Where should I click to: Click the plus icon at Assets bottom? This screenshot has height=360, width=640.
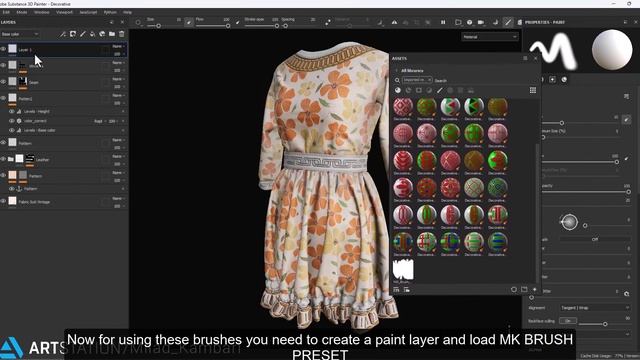click(x=535, y=289)
